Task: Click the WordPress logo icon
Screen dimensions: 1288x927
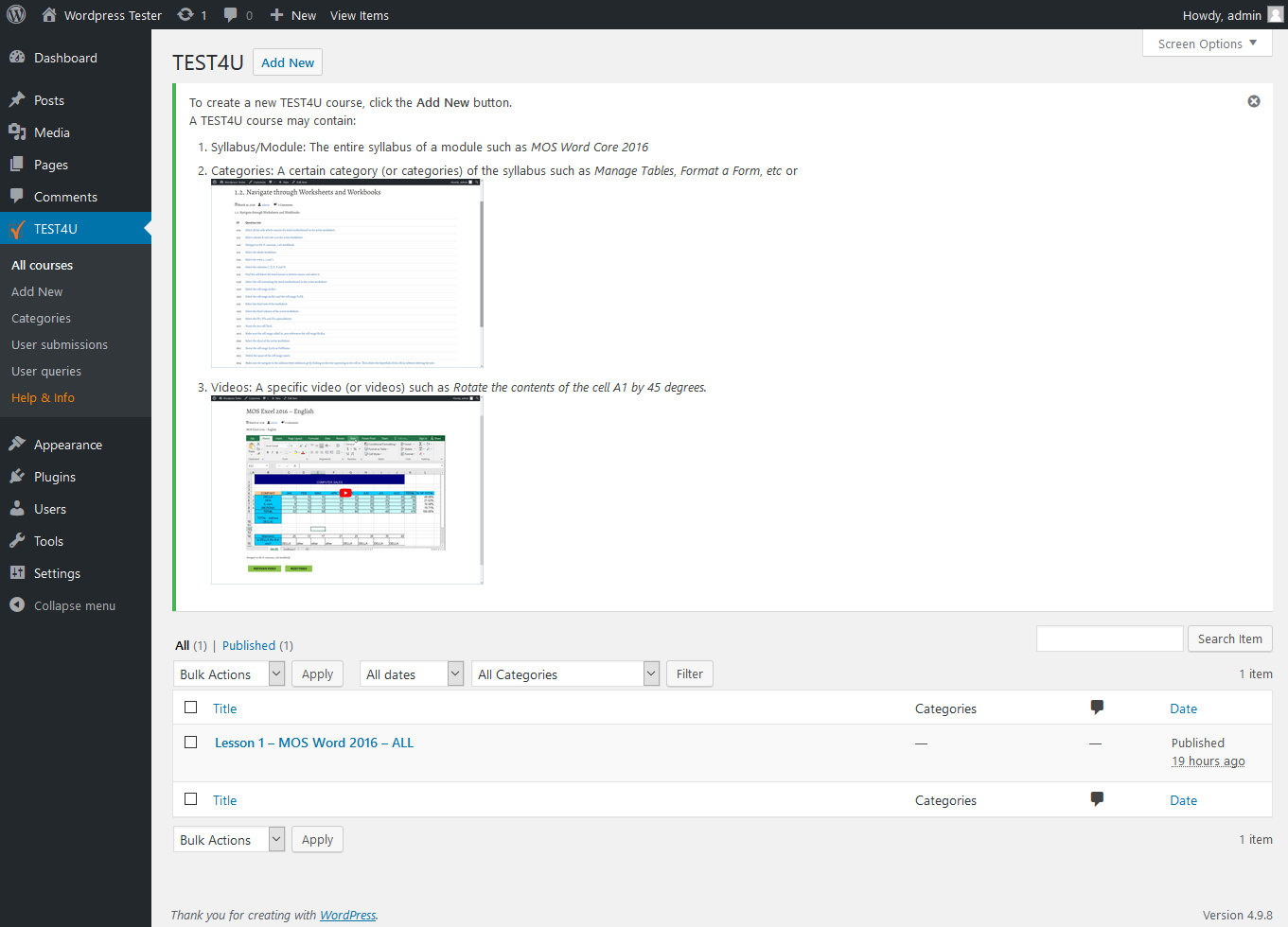Action: click(x=16, y=14)
